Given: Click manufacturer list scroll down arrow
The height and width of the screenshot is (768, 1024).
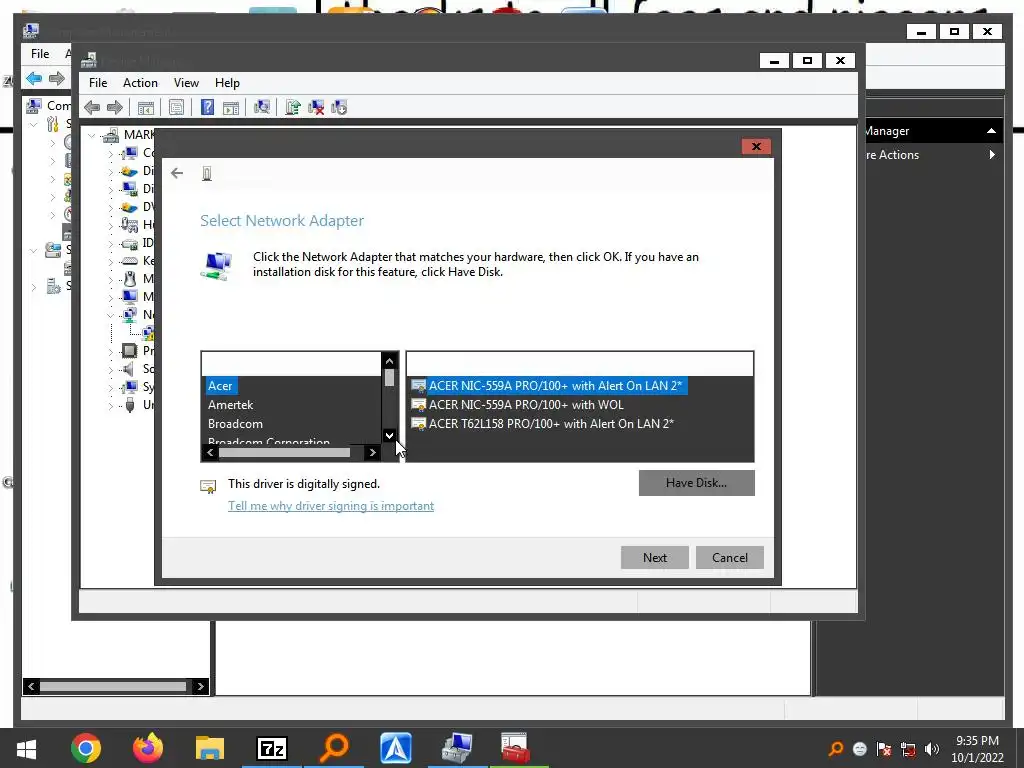Looking at the screenshot, I should (x=389, y=436).
